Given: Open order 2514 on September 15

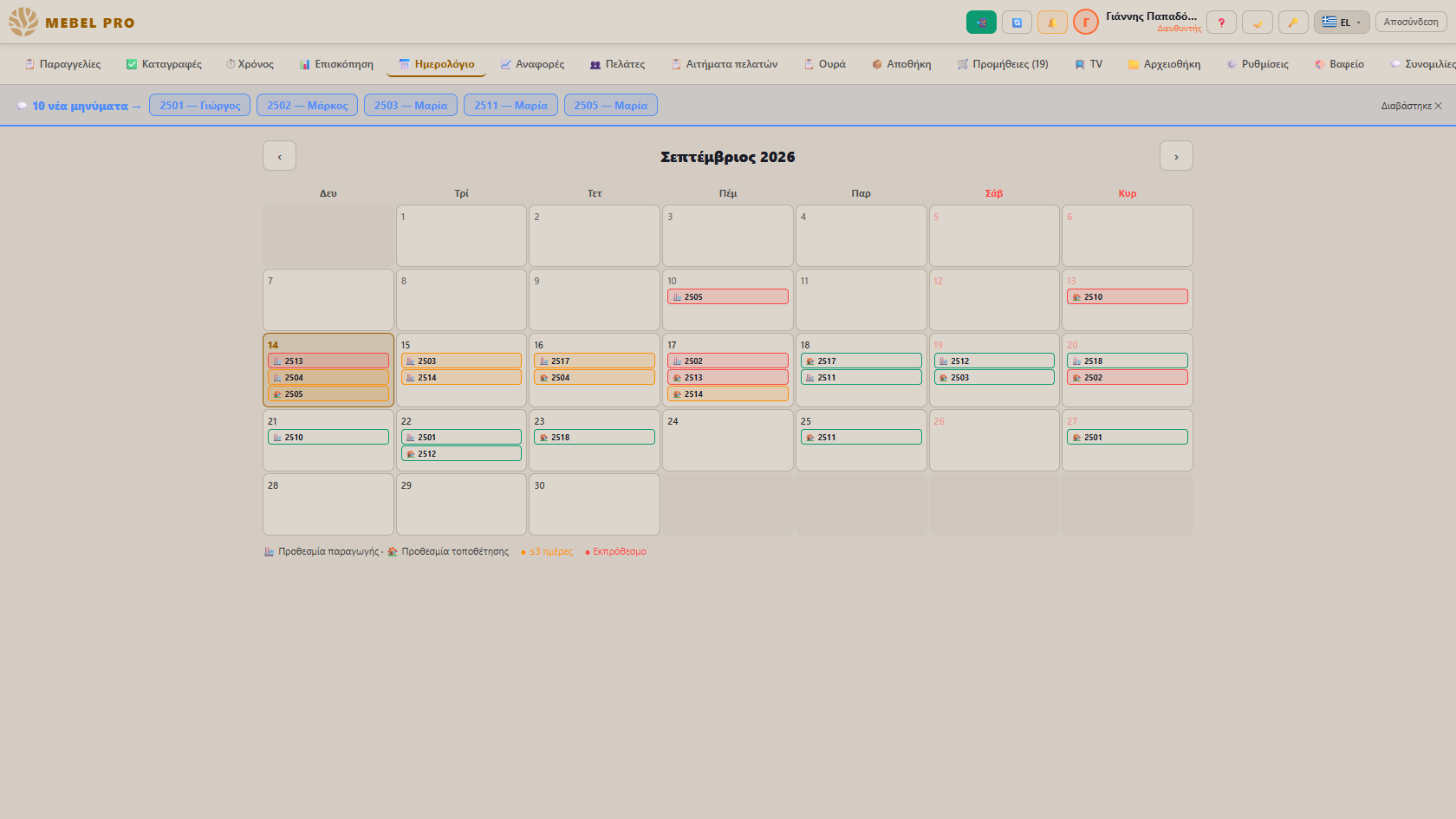Looking at the screenshot, I should (461, 377).
